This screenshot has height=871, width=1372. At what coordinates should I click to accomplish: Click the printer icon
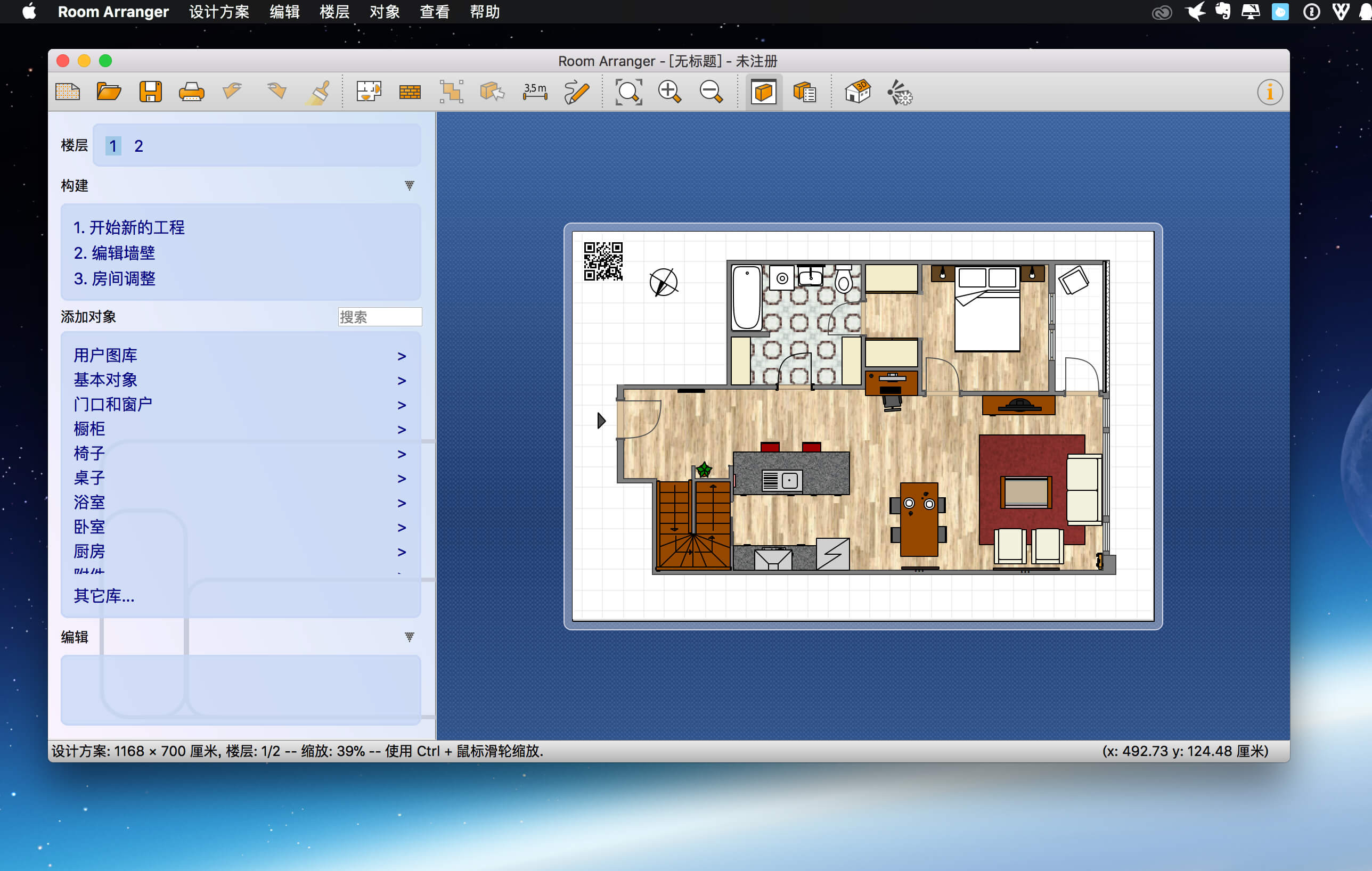pos(191,92)
